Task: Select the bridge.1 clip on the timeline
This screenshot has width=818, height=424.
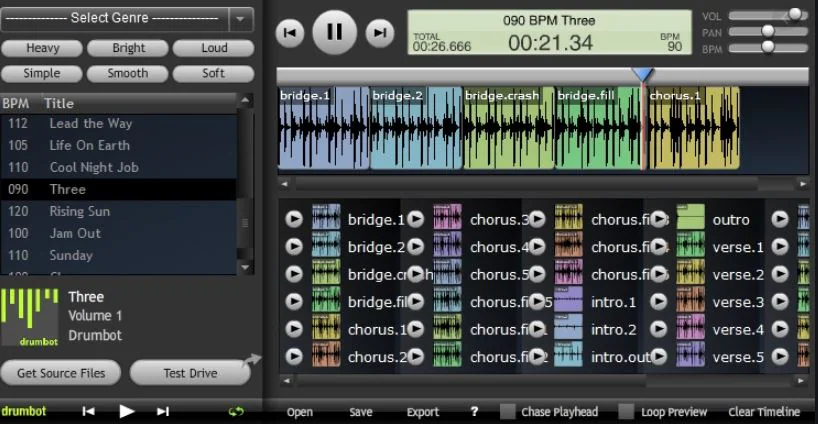Action: click(x=323, y=128)
